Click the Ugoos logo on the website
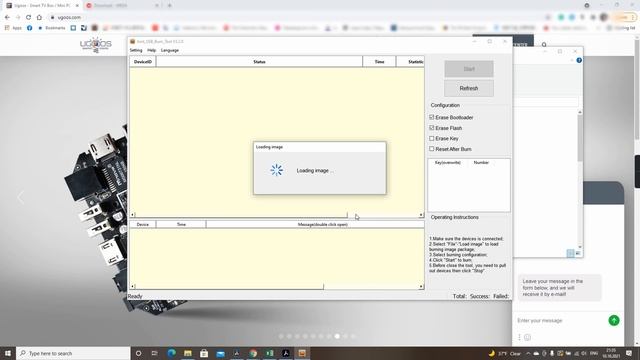The height and width of the screenshot is (360, 640). 96,44
